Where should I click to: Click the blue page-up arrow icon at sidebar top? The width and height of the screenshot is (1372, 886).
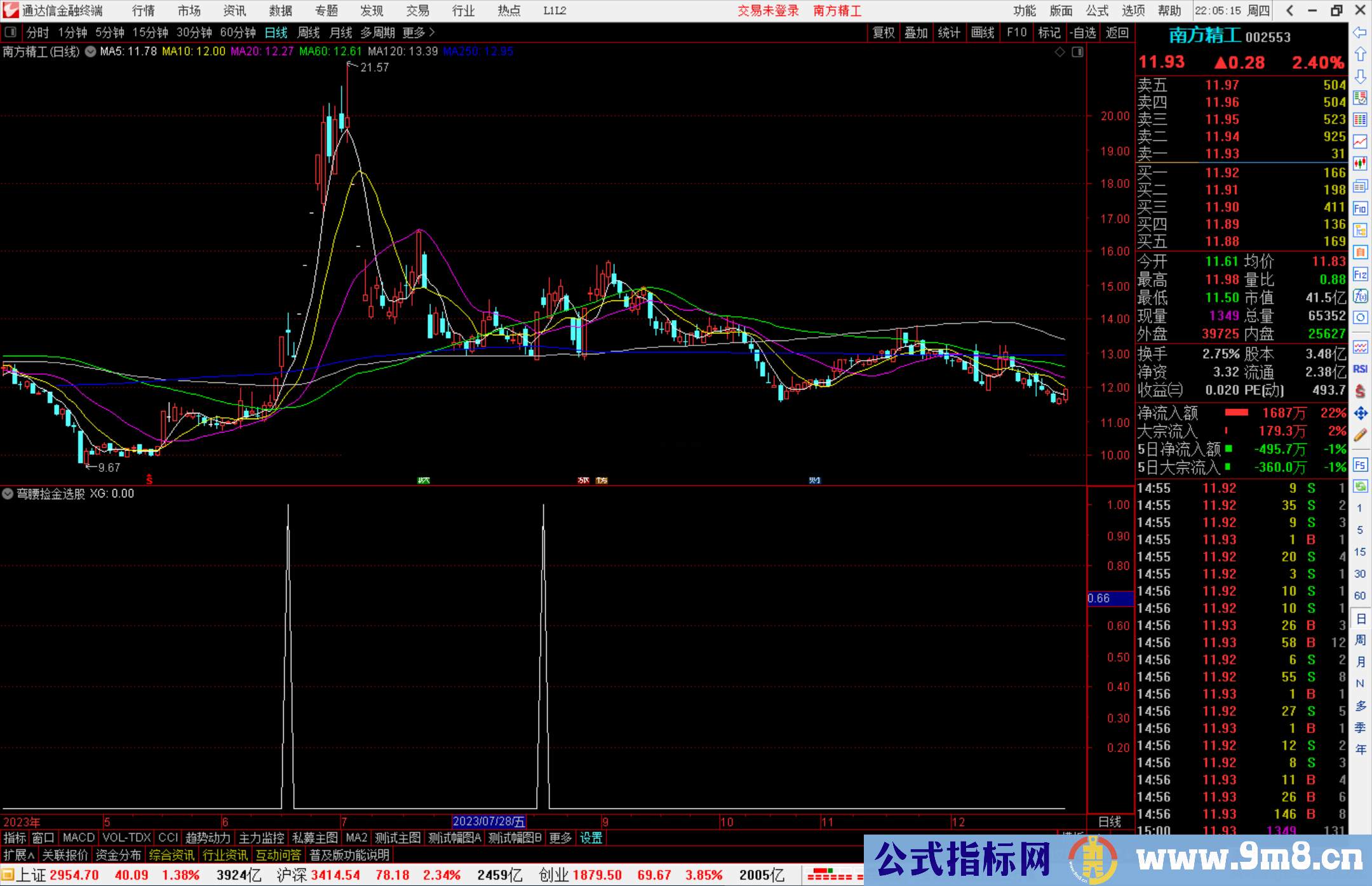coord(1361,53)
